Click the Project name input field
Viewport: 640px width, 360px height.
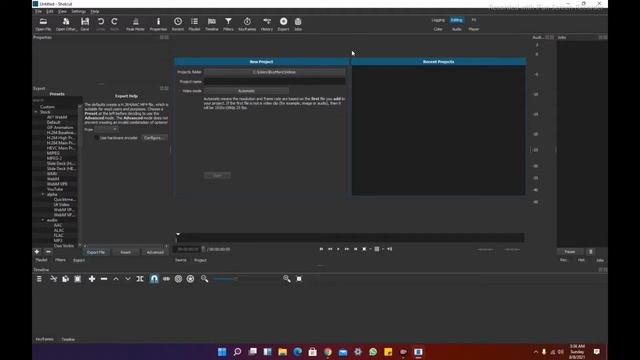(x=274, y=81)
